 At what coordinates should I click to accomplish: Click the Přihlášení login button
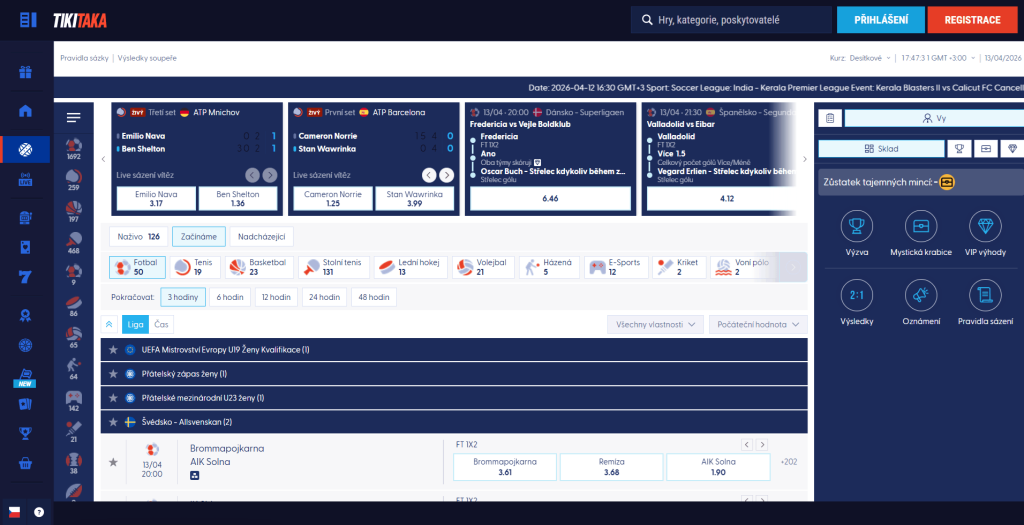pos(880,20)
